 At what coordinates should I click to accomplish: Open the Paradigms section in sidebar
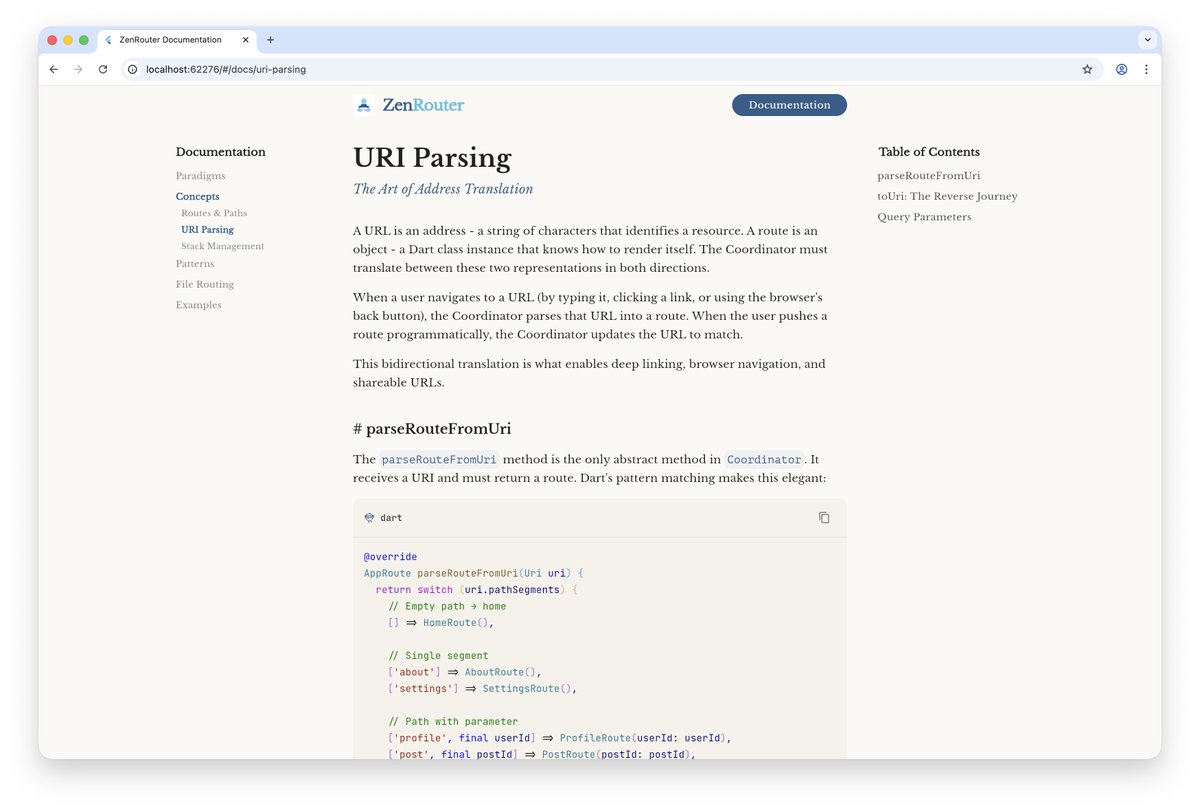(200, 176)
